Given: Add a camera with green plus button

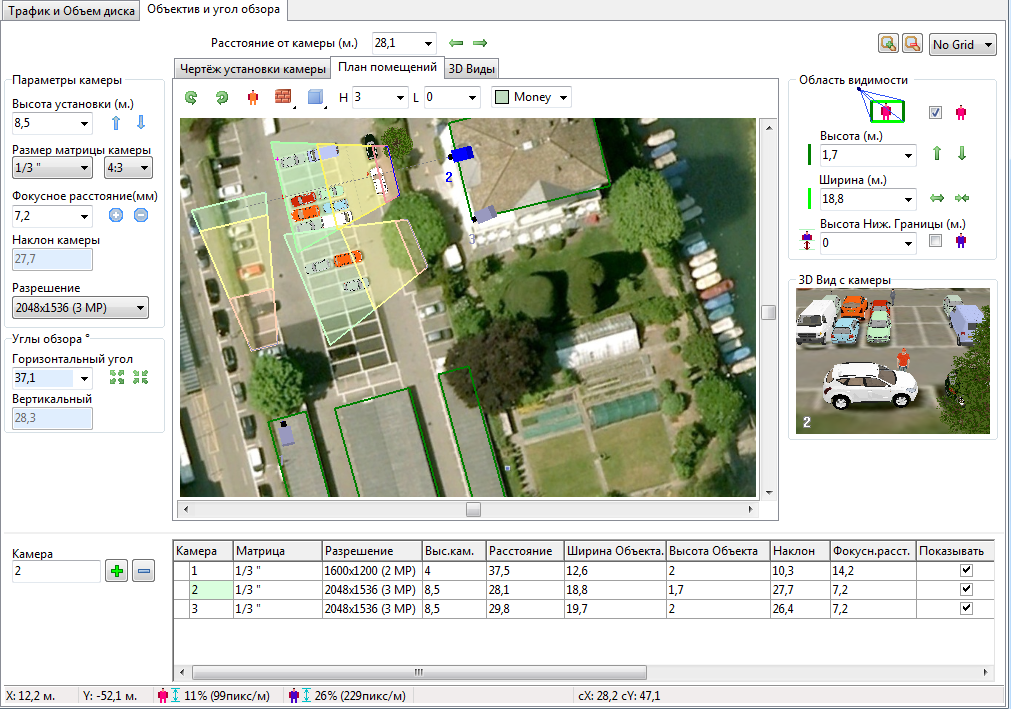Looking at the screenshot, I should pyautogui.click(x=117, y=571).
